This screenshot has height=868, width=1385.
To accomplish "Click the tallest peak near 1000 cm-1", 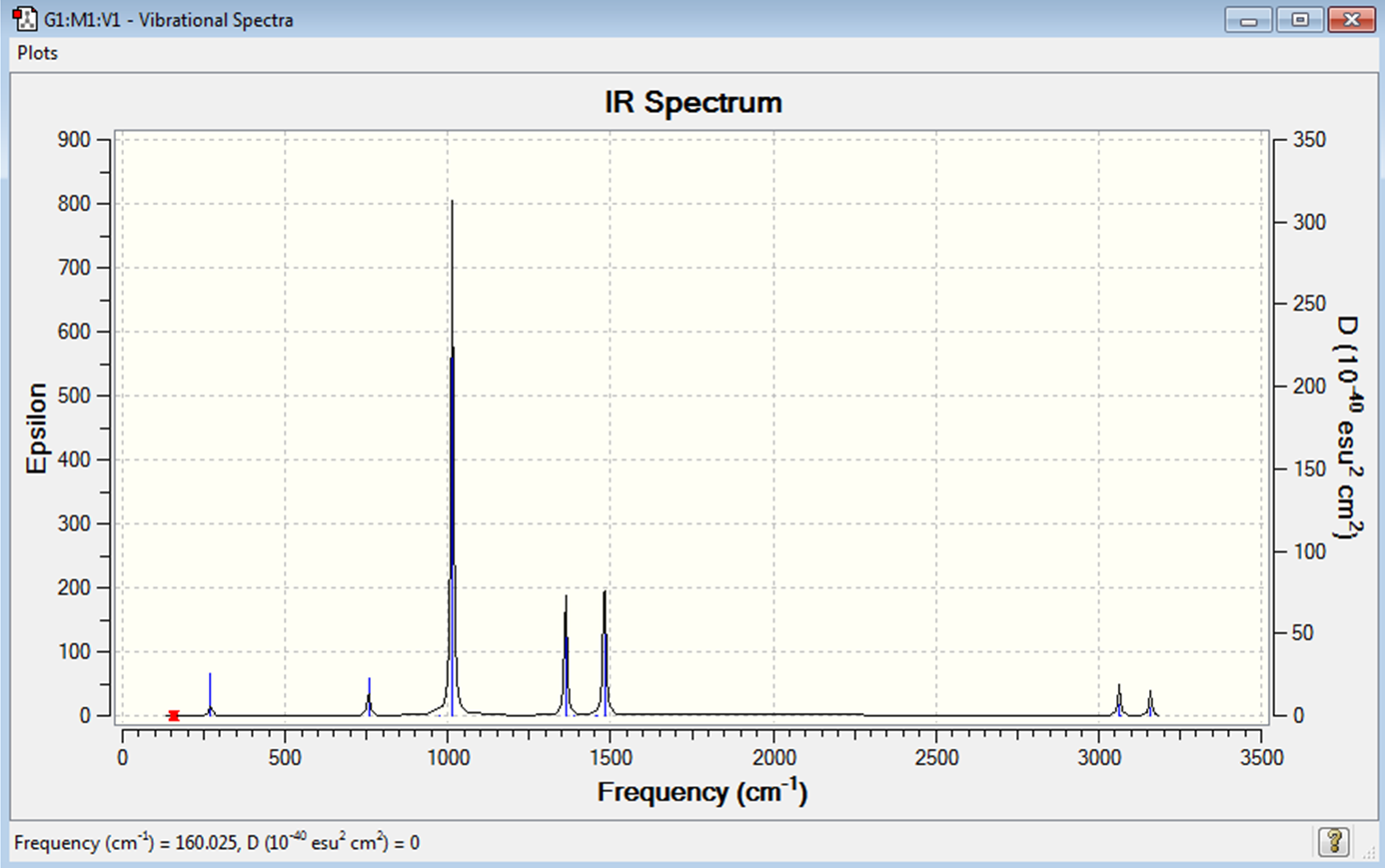I will click(x=452, y=457).
